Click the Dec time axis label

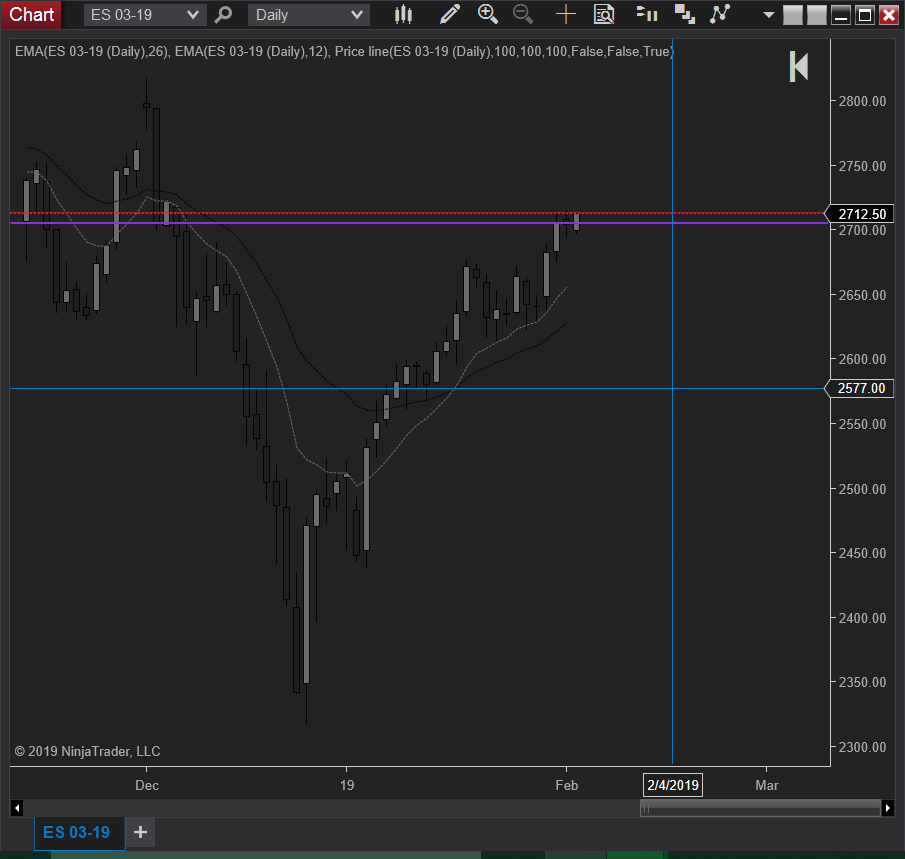(x=147, y=786)
